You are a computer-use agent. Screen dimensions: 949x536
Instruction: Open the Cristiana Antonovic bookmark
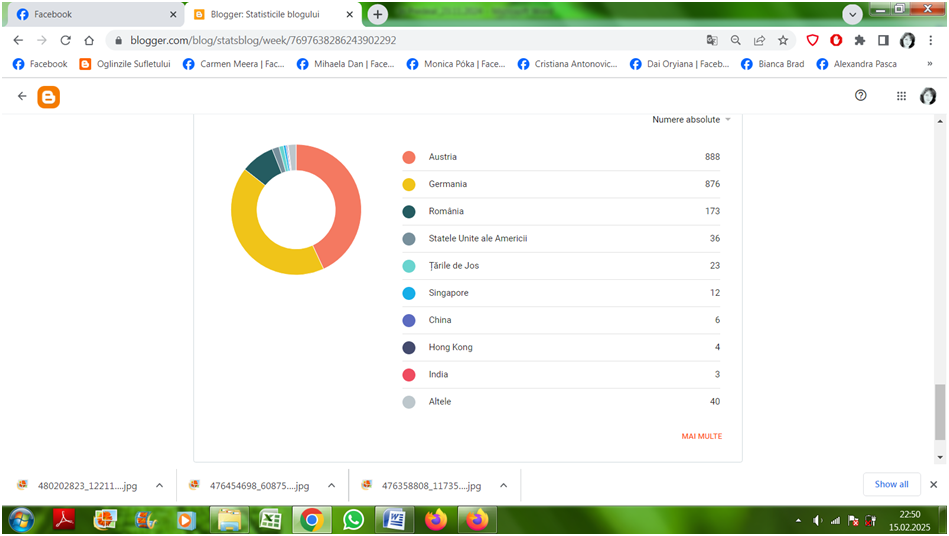point(568,64)
